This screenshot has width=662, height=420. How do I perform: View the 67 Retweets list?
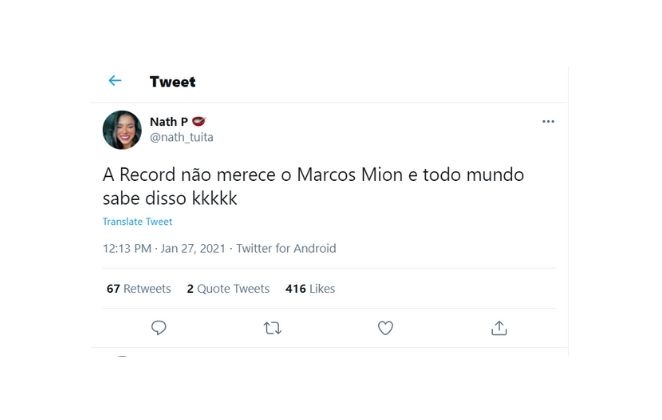[139, 289]
